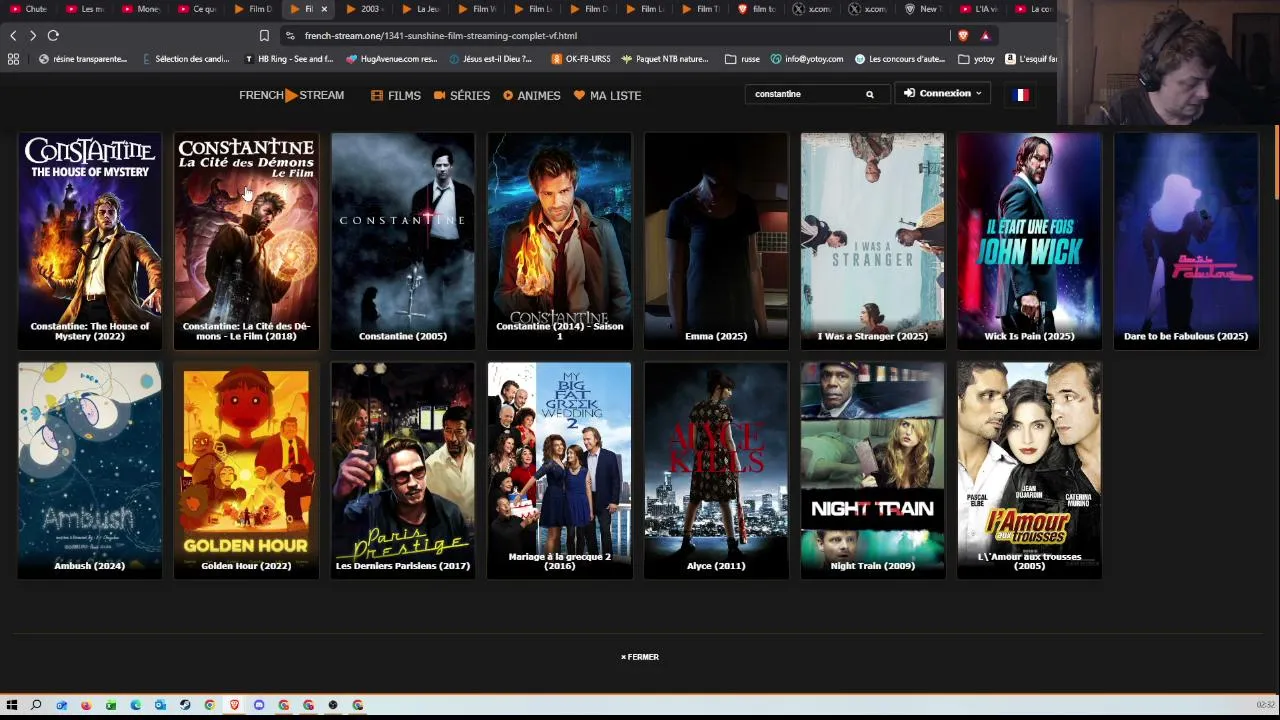
Task: Open the ANIMES menu
Action: click(531, 95)
